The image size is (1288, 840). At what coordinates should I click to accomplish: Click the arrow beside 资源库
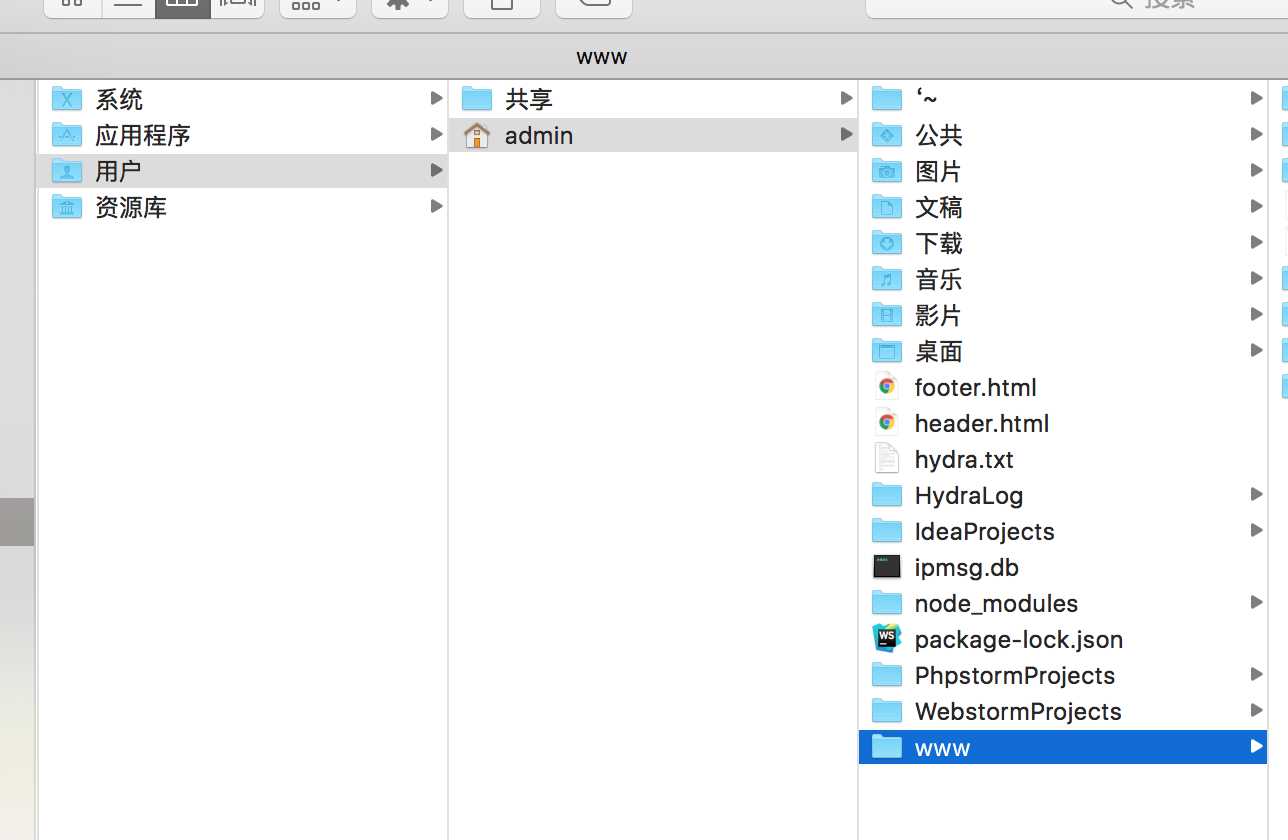(x=436, y=206)
